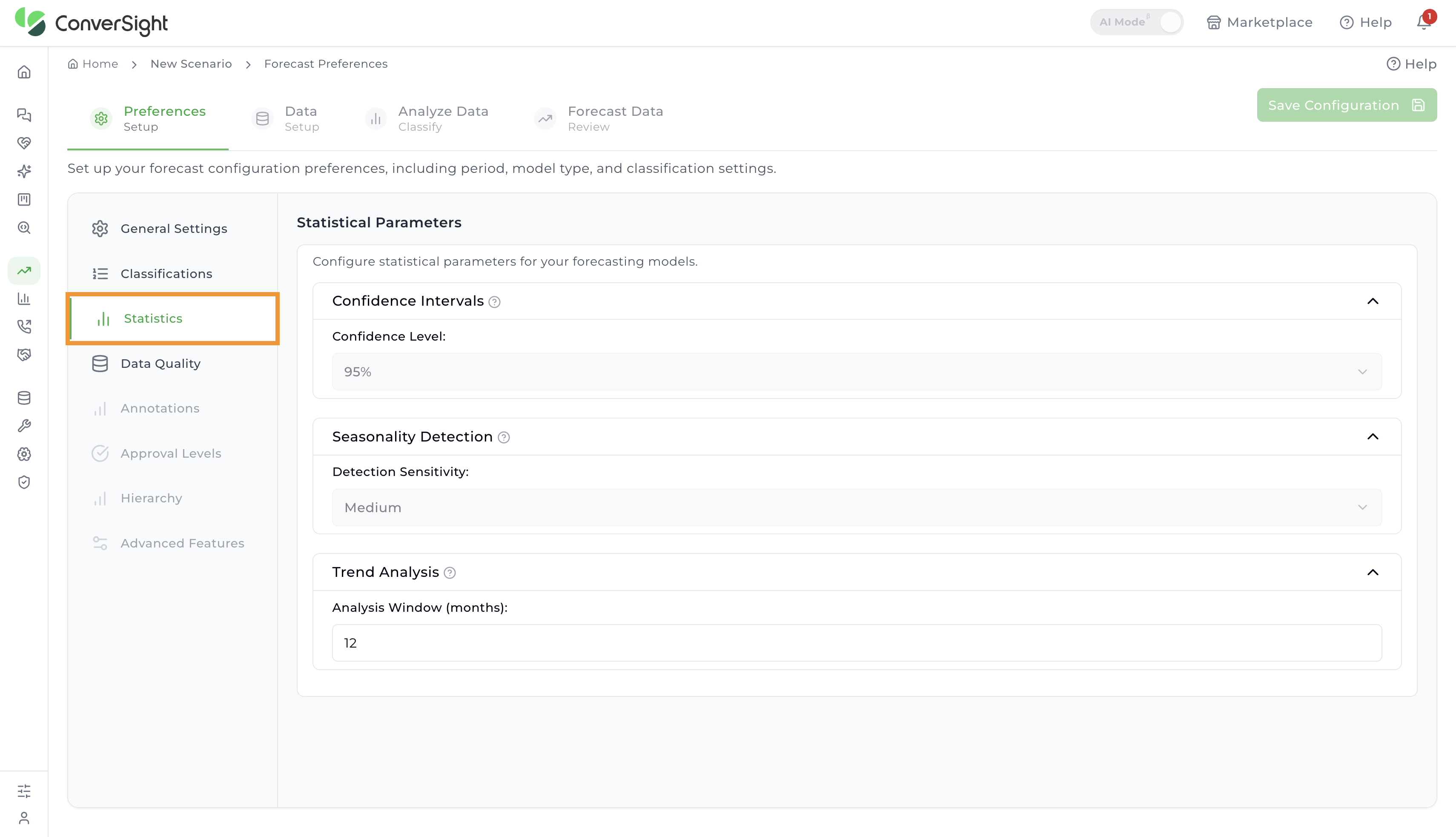
Task: Click the Save Configuration button
Action: click(1346, 105)
